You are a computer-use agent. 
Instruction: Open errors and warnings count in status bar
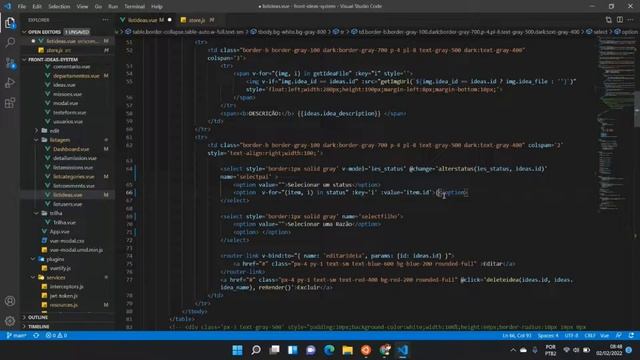point(56,336)
